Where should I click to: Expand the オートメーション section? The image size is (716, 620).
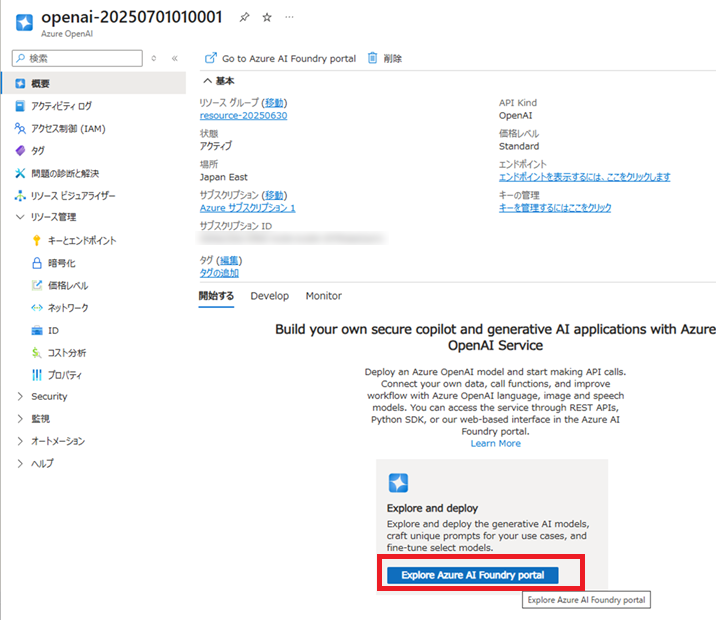[20, 441]
